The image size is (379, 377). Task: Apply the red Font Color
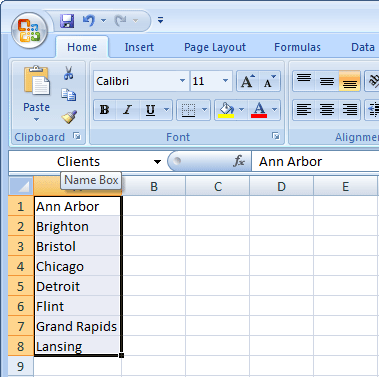pos(259,109)
